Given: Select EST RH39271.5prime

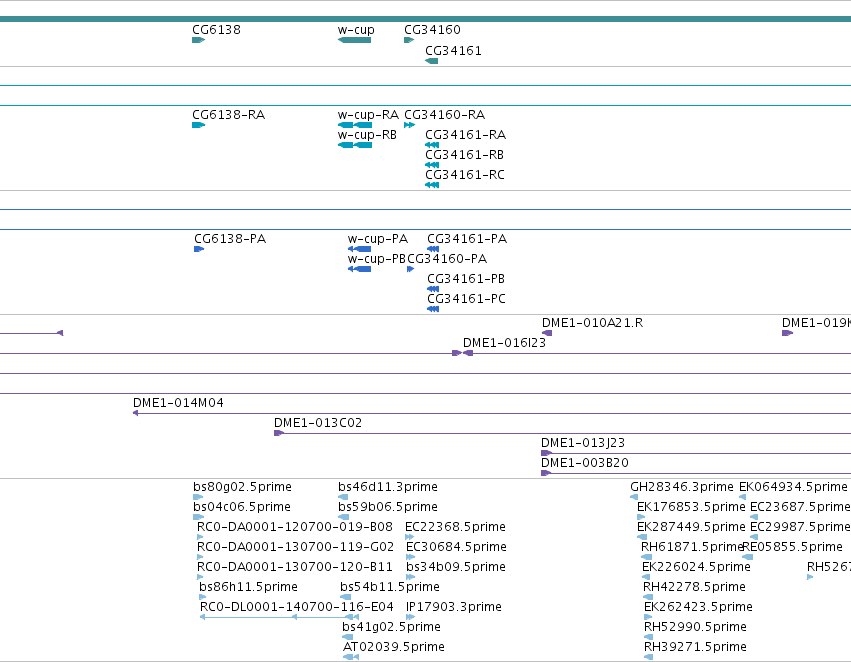Looking at the screenshot, I should [x=695, y=647].
